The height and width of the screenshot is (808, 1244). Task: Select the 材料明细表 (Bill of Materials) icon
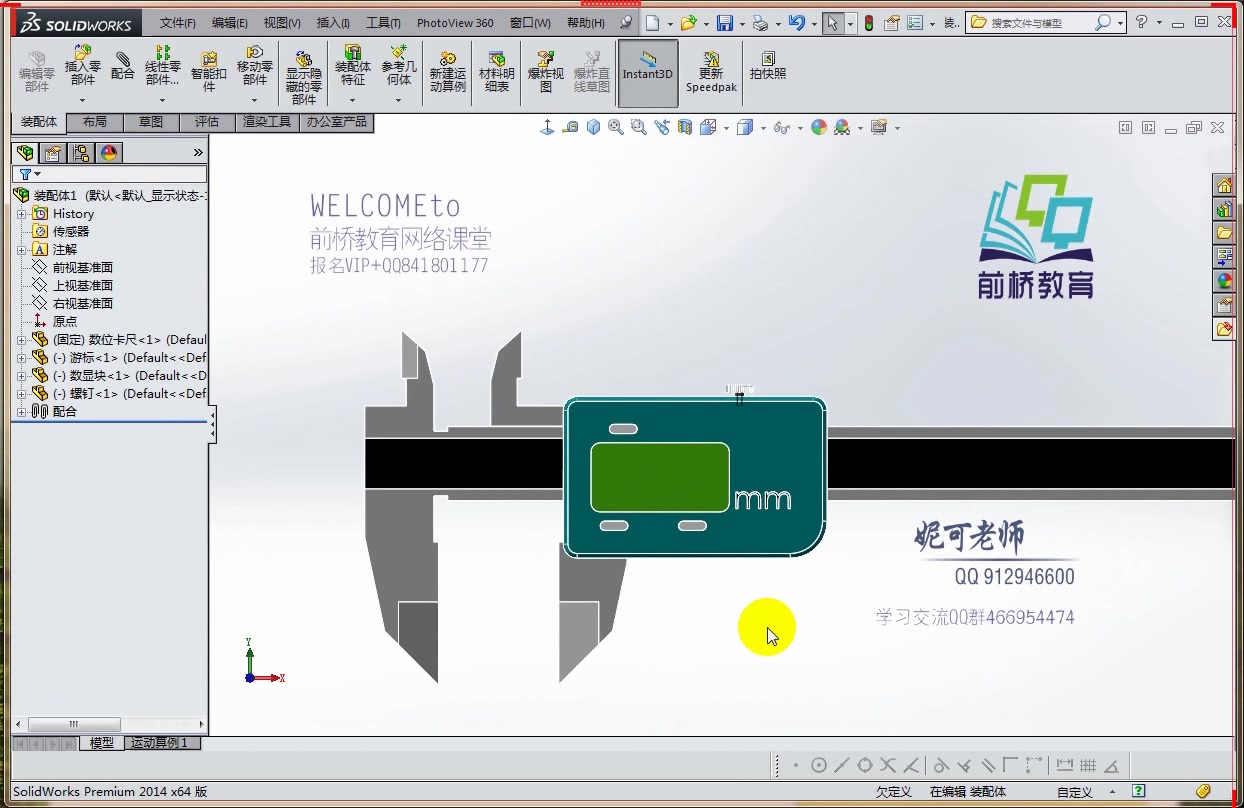point(495,70)
